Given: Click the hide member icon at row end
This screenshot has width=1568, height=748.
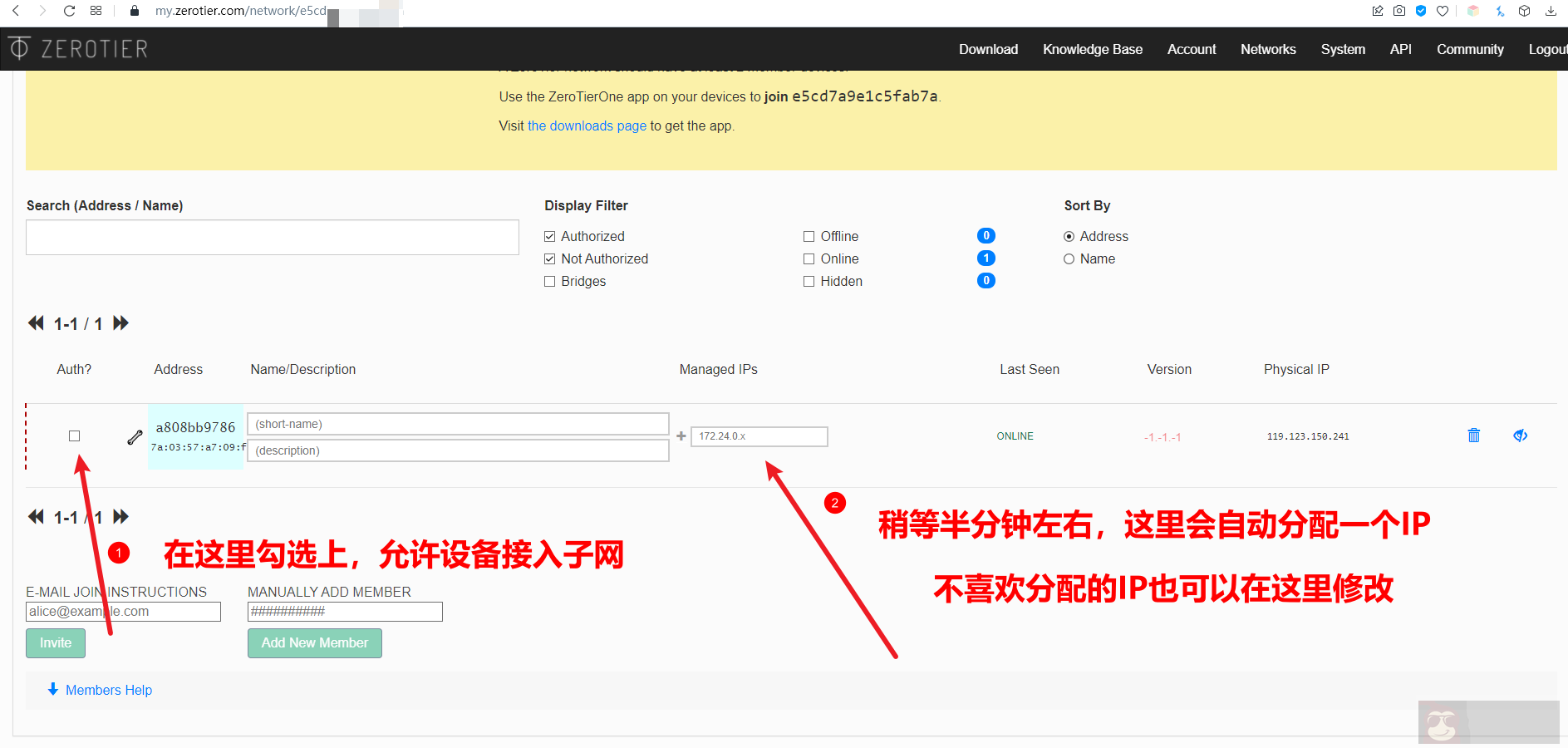Looking at the screenshot, I should pyautogui.click(x=1520, y=436).
